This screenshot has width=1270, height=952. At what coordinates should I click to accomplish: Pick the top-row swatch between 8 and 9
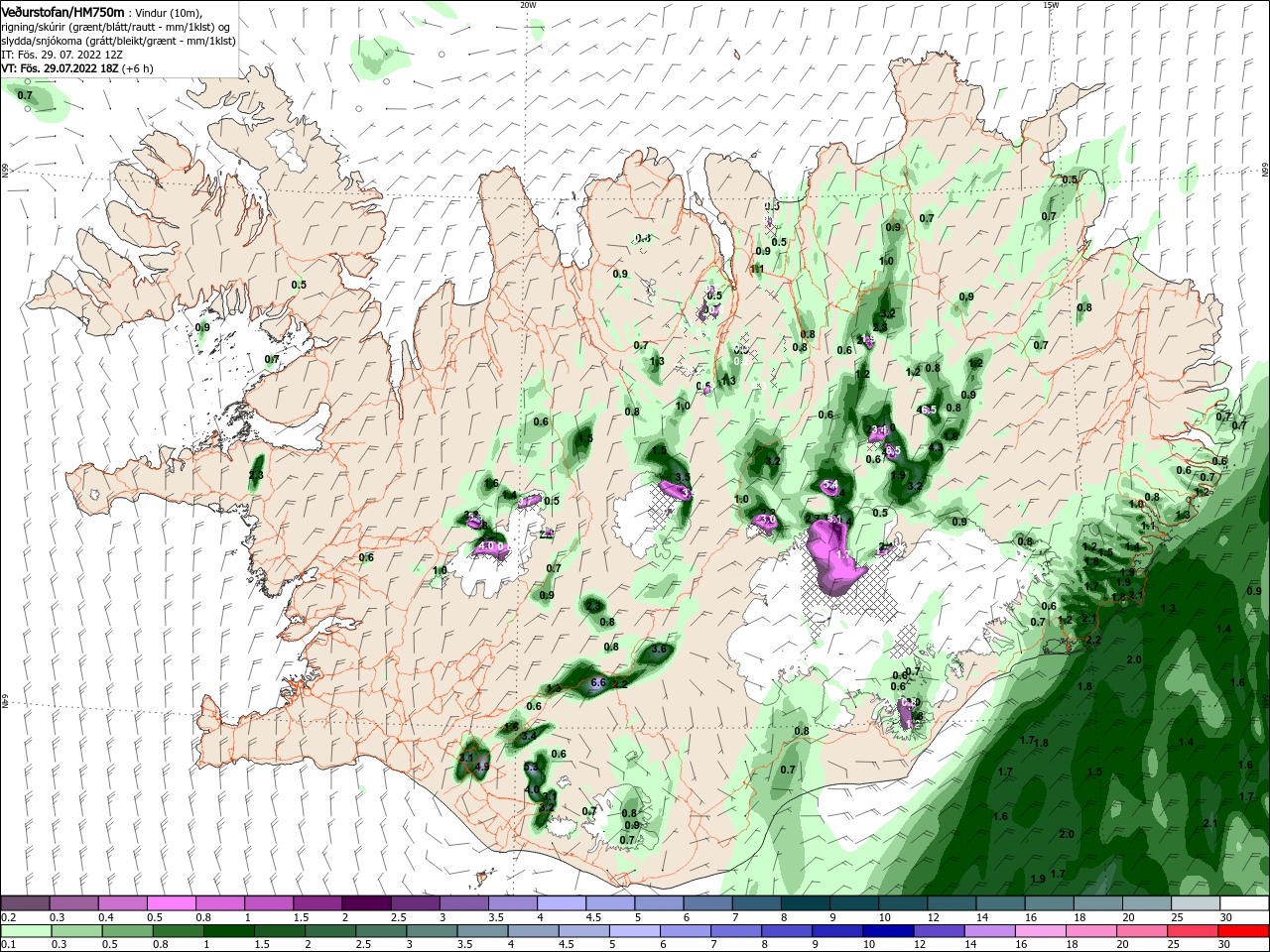pyautogui.click(x=804, y=903)
